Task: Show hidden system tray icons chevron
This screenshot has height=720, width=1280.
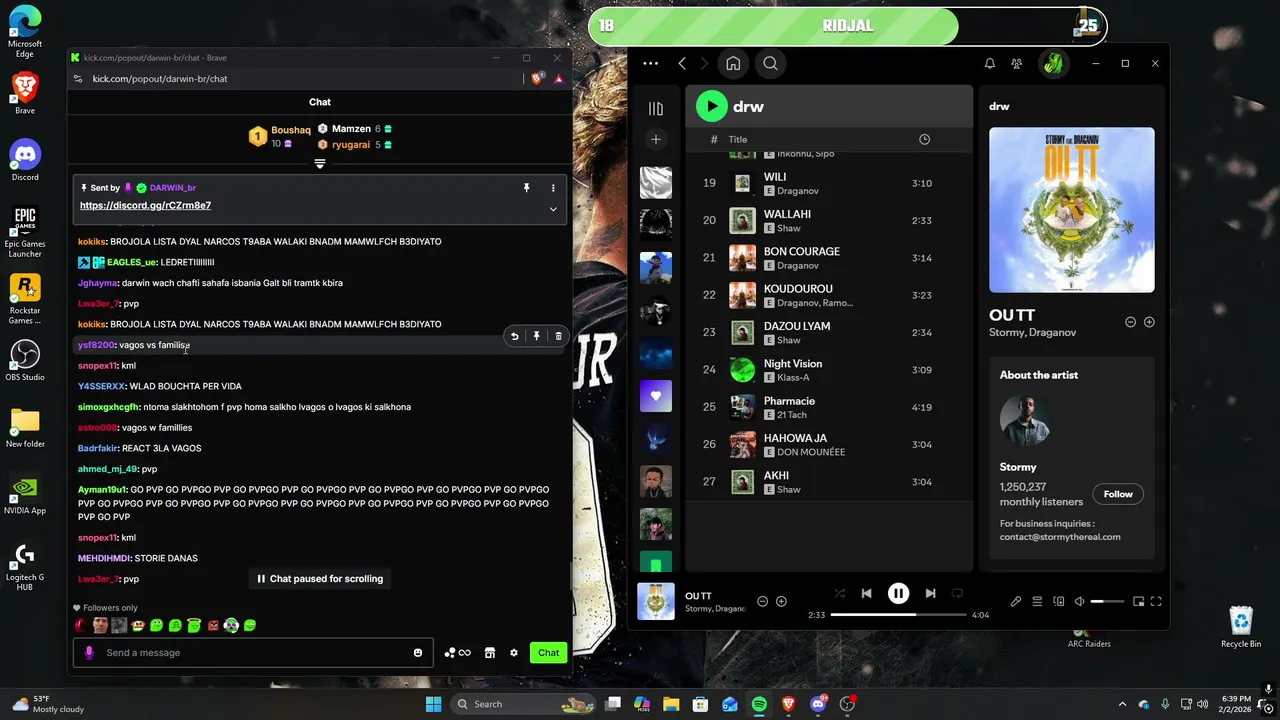Action: pyautogui.click(x=1122, y=704)
